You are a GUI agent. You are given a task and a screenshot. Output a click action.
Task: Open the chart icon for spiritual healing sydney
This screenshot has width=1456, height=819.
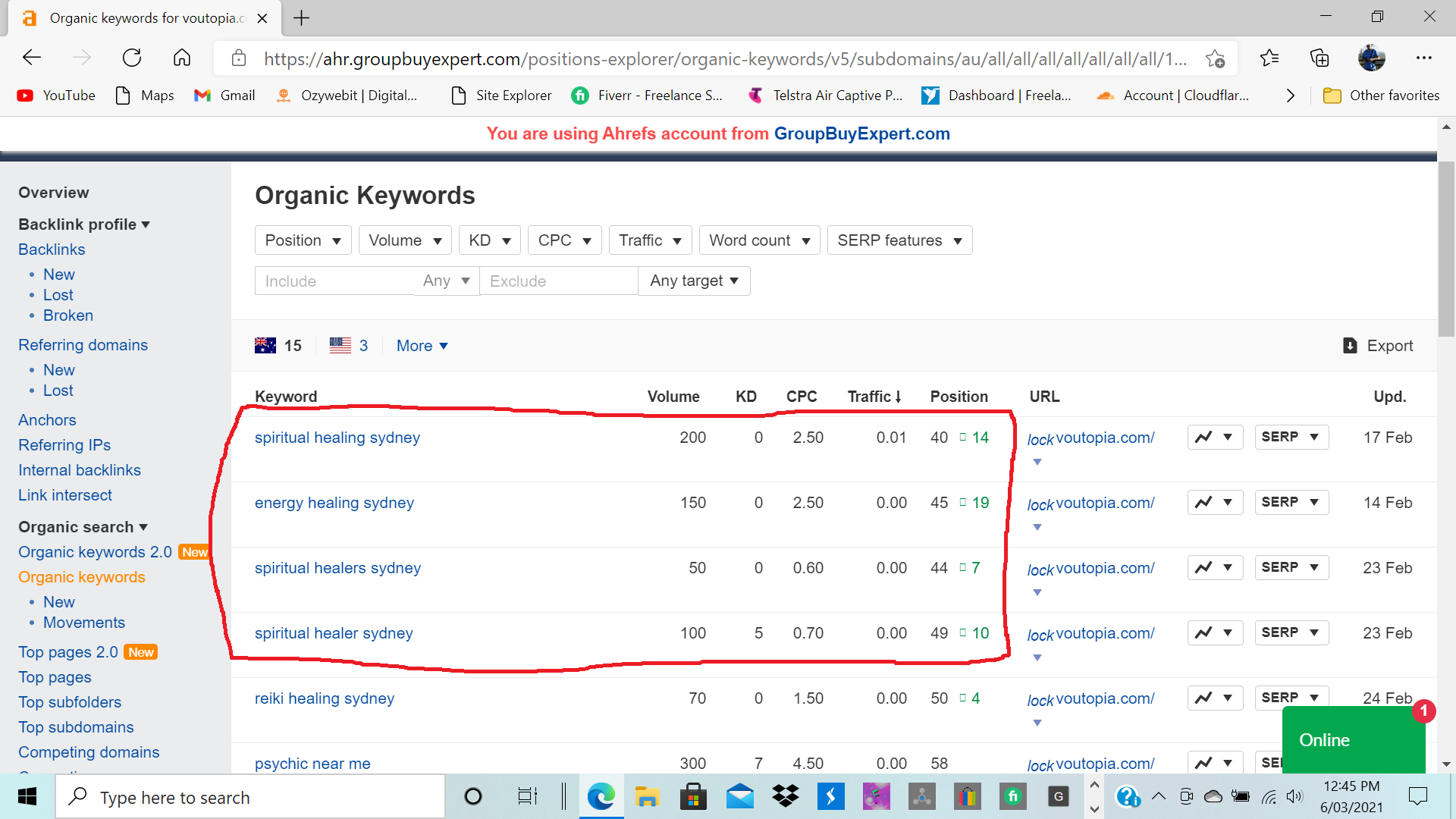[x=1204, y=438]
